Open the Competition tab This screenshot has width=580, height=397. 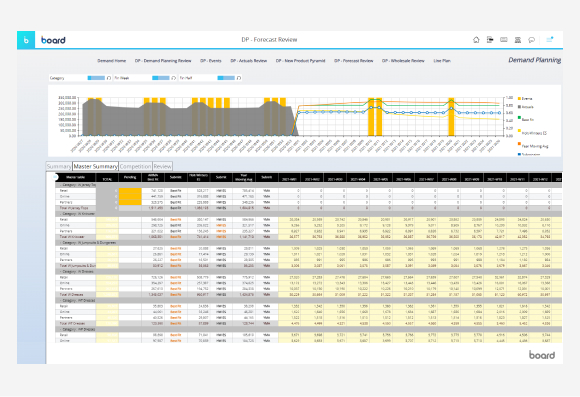click(135, 166)
